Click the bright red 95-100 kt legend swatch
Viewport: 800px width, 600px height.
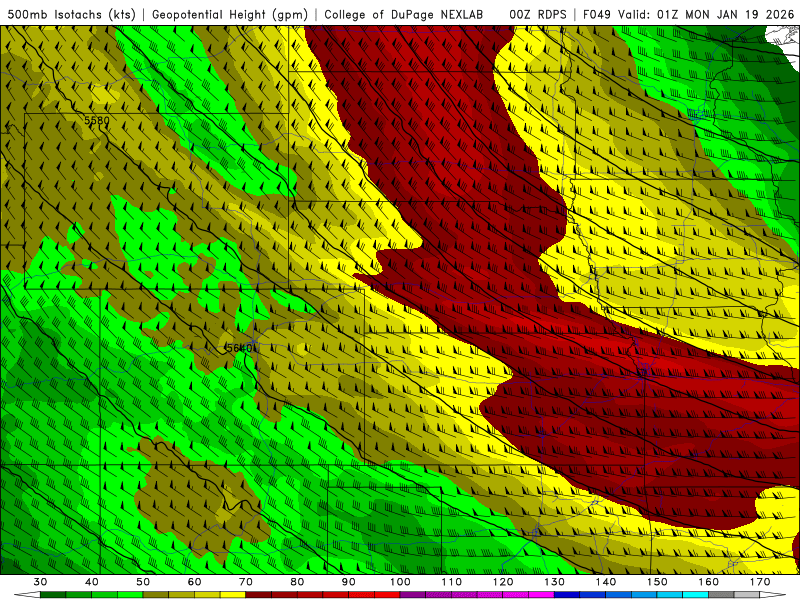[x=387, y=594]
